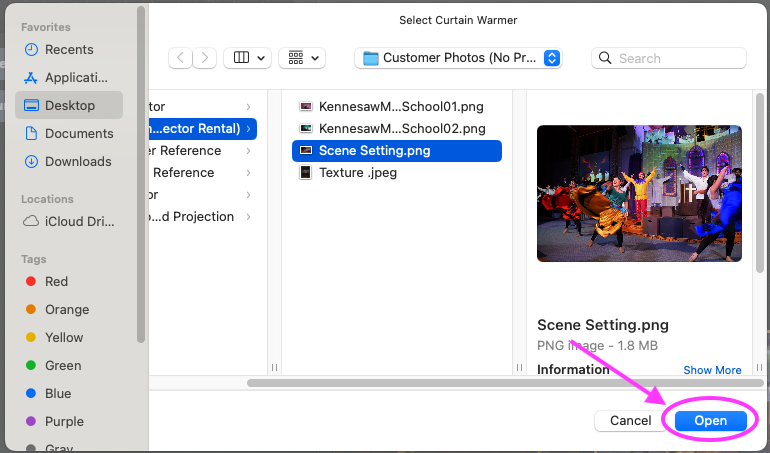Expand the Customer Photos folder path popup

[x=458, y=58]
